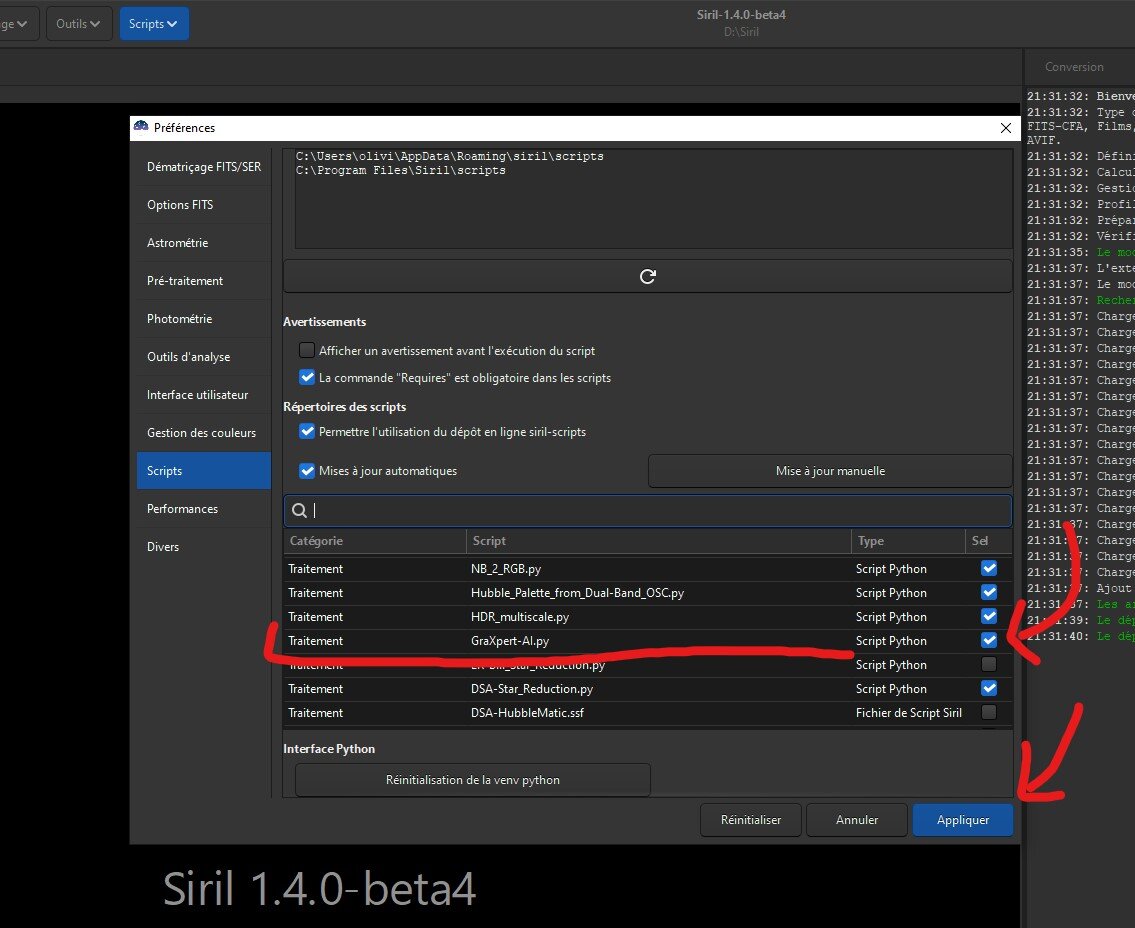Toggle the GraXpert-AI.py selection checkbox
This screenshot has height=928, width=1135.
point(989,640)
